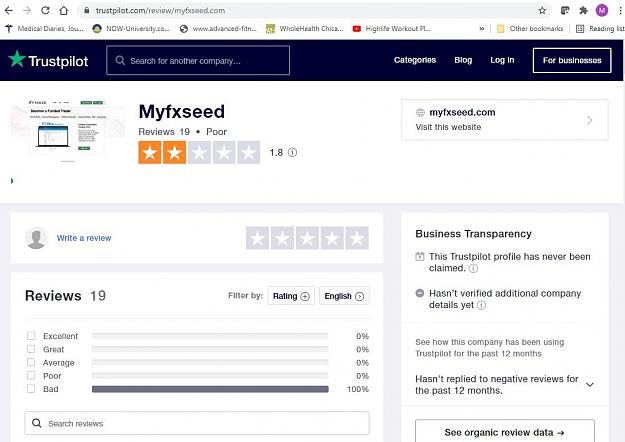625x442 pixels.
Task: Click the TrustScore 1.8 info icon
Action: (292, 153)
